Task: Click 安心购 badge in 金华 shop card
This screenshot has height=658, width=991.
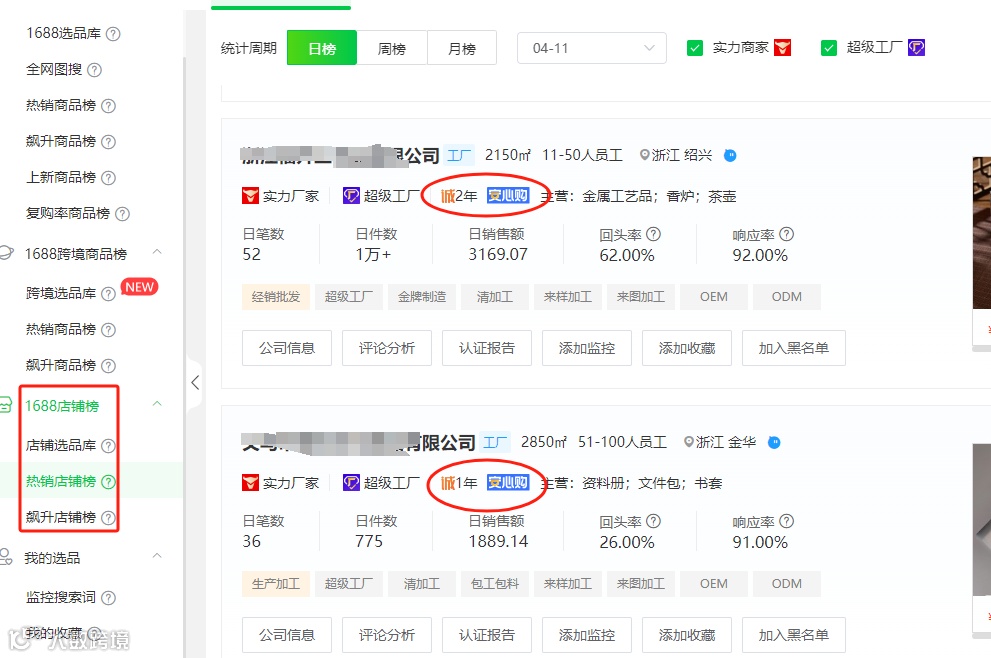Action: click(508, 483)
